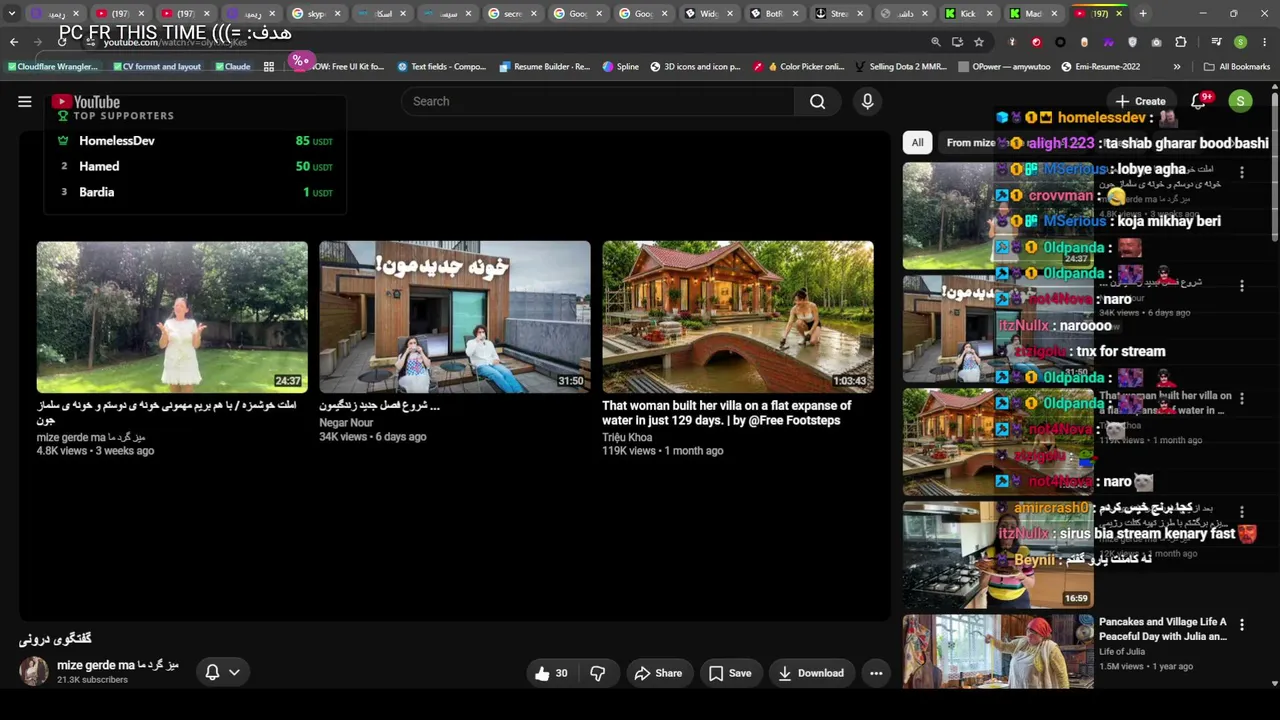Open options menu for 31:50 sidebar video
The height and width of the screenshot is (720, 1280).
pos(1242,285)
